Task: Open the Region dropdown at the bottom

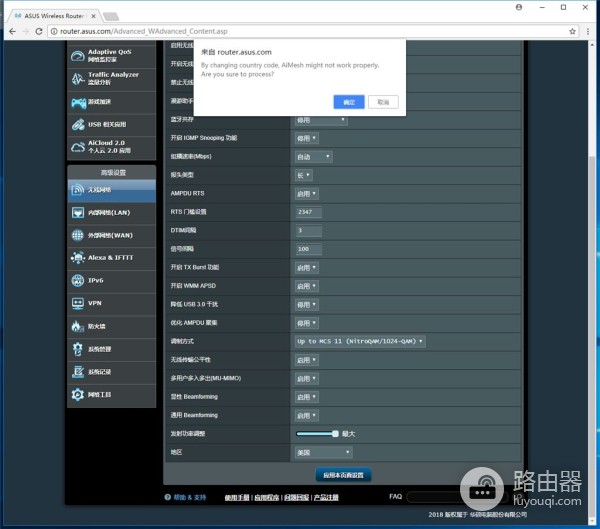Action: (x=323, y=452)
